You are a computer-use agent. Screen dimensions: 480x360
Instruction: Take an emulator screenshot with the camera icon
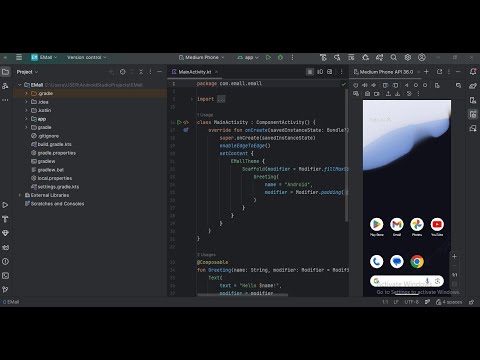(x=367, y=94)
